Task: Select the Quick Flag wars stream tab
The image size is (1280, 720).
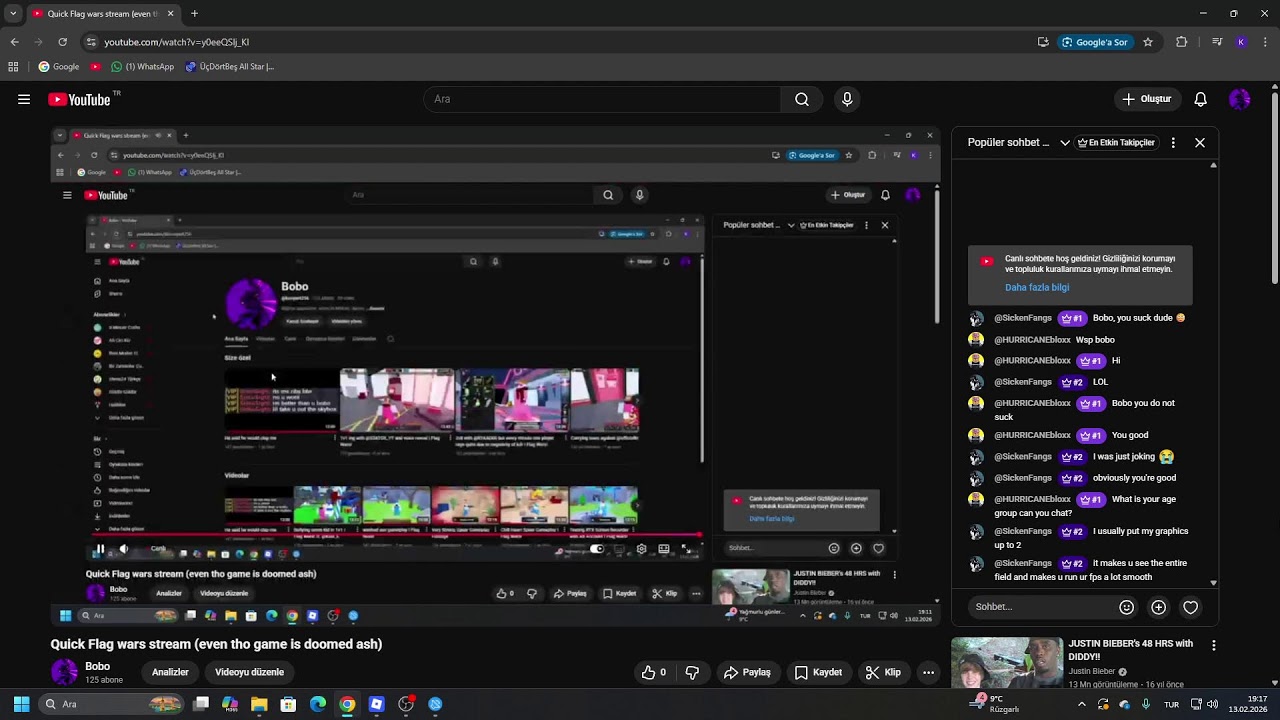Action: click(x=103, y=14)
